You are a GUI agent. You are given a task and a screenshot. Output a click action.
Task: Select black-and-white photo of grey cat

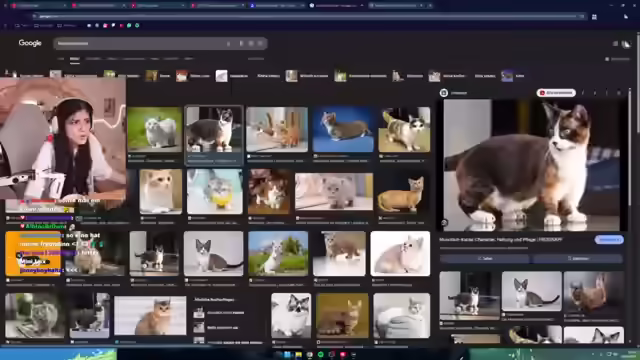click(x=35, y=315)
